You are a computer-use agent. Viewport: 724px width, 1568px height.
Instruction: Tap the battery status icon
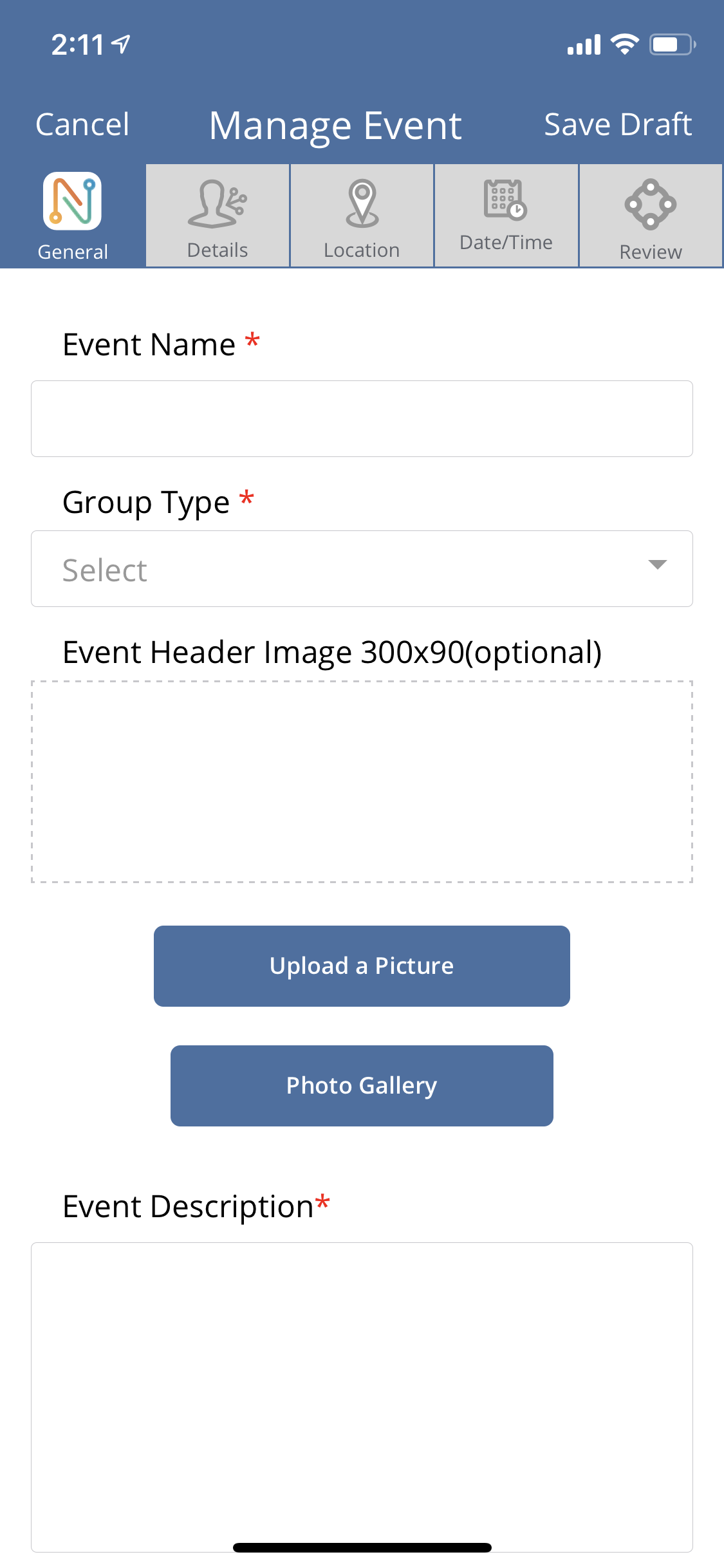pyautogui.click(x=672, y=44)
